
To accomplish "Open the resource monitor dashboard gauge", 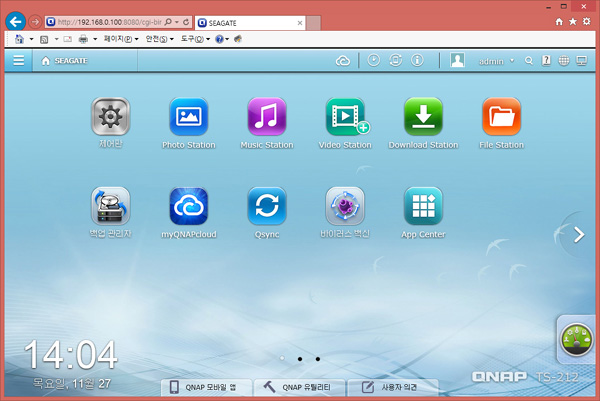I will click(577, 342).
